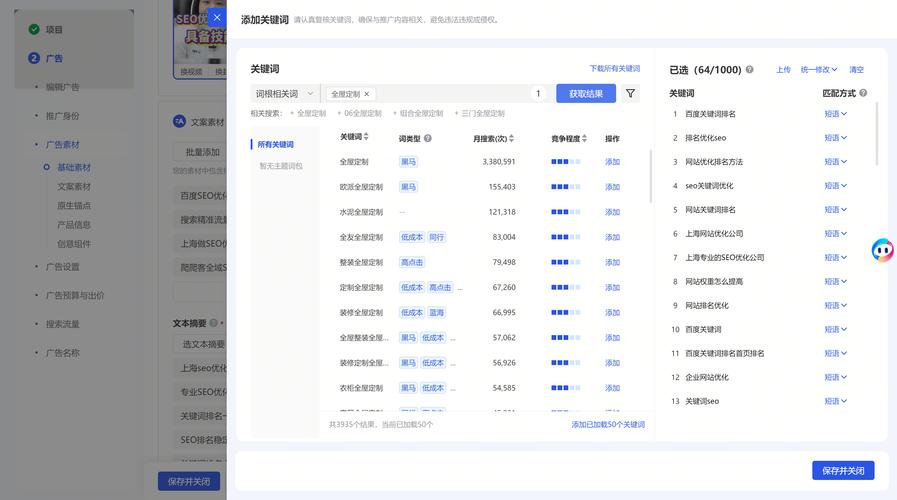
Task: Close the 添加关键词 panel with blue X
Action: point(217,17)
